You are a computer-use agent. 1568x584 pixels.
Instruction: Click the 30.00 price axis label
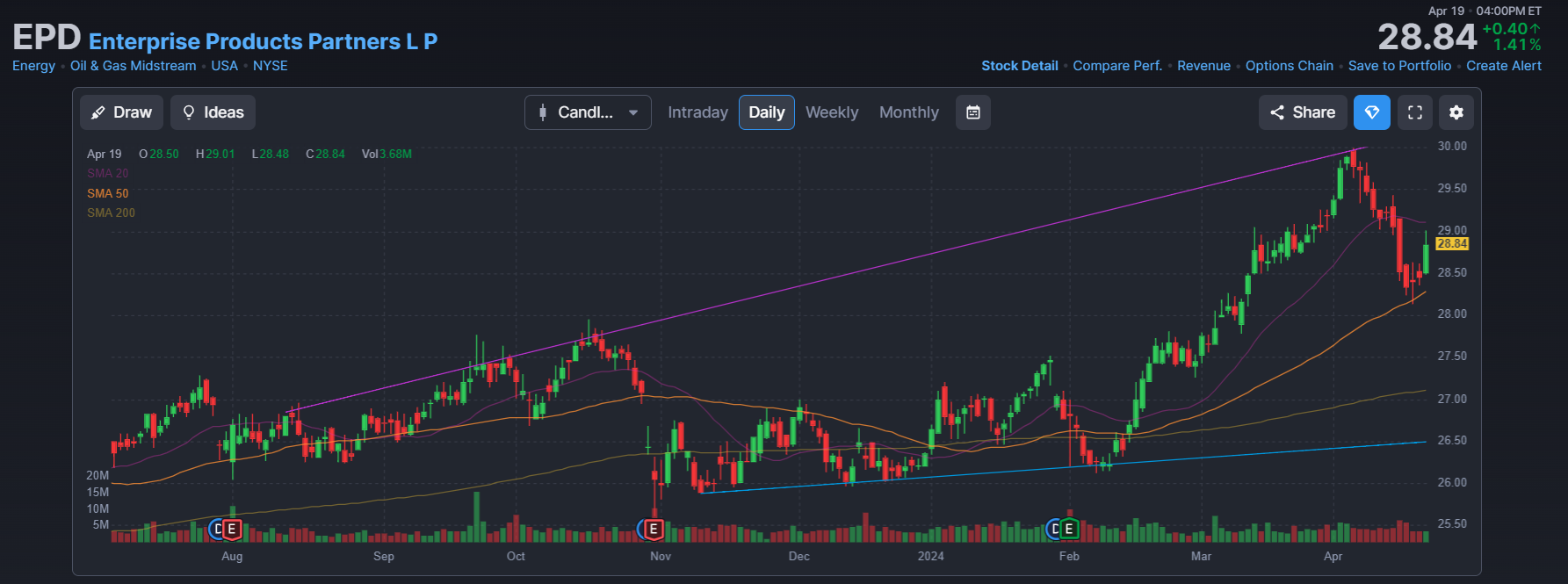click(x=1452, y=146)
